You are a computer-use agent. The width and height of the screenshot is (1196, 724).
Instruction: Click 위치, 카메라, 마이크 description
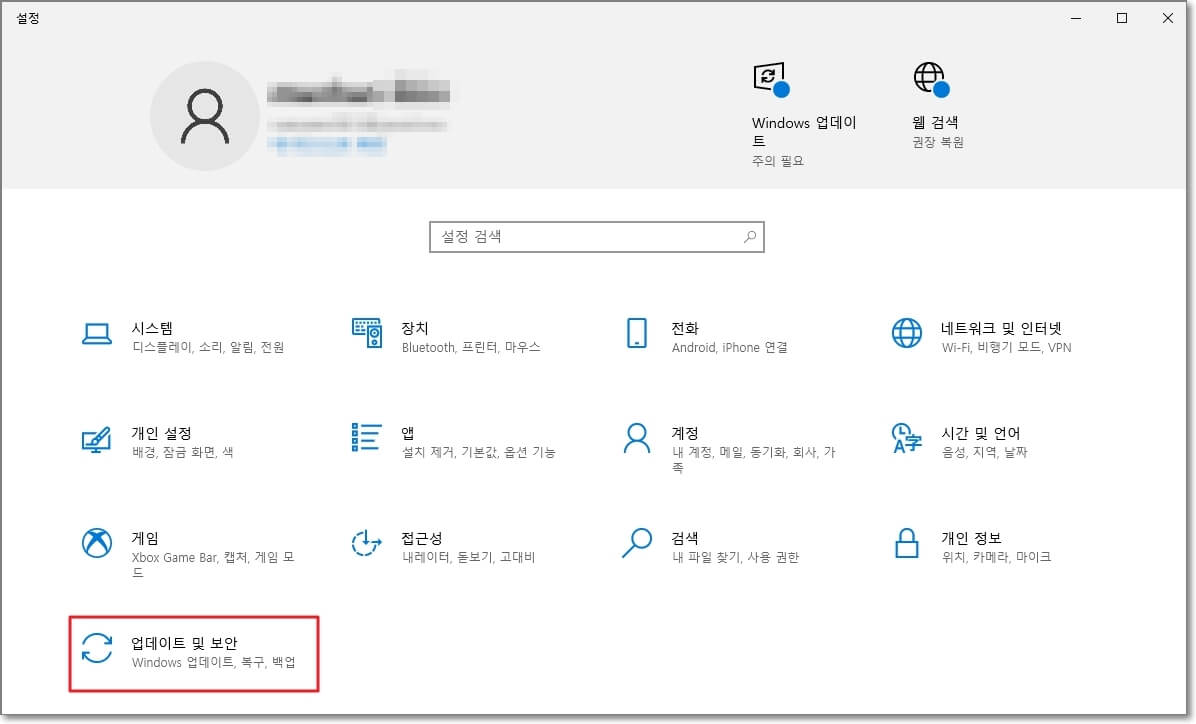pos(996,558)
